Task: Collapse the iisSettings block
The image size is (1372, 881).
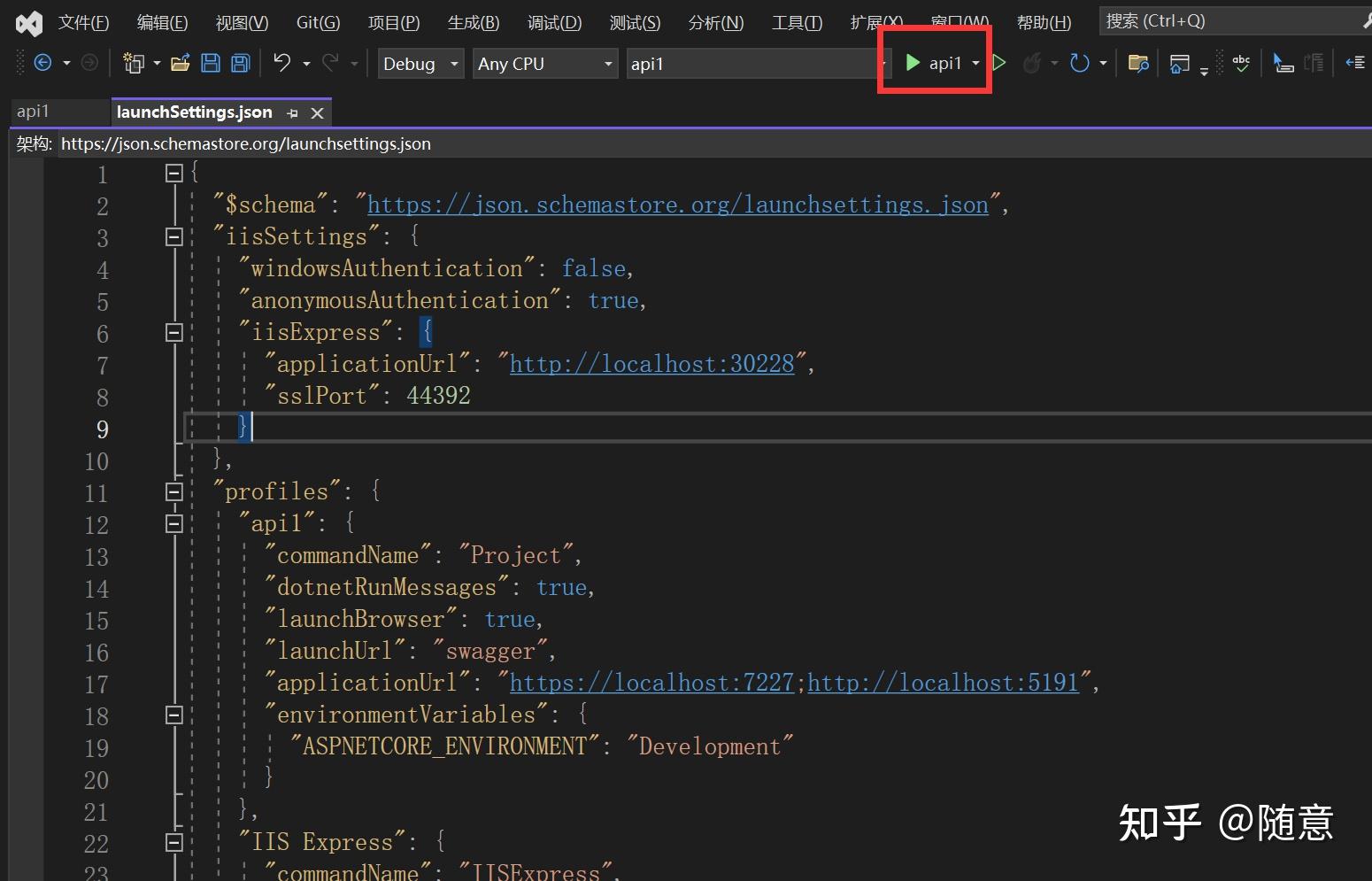Action: (x=174, y=237)
